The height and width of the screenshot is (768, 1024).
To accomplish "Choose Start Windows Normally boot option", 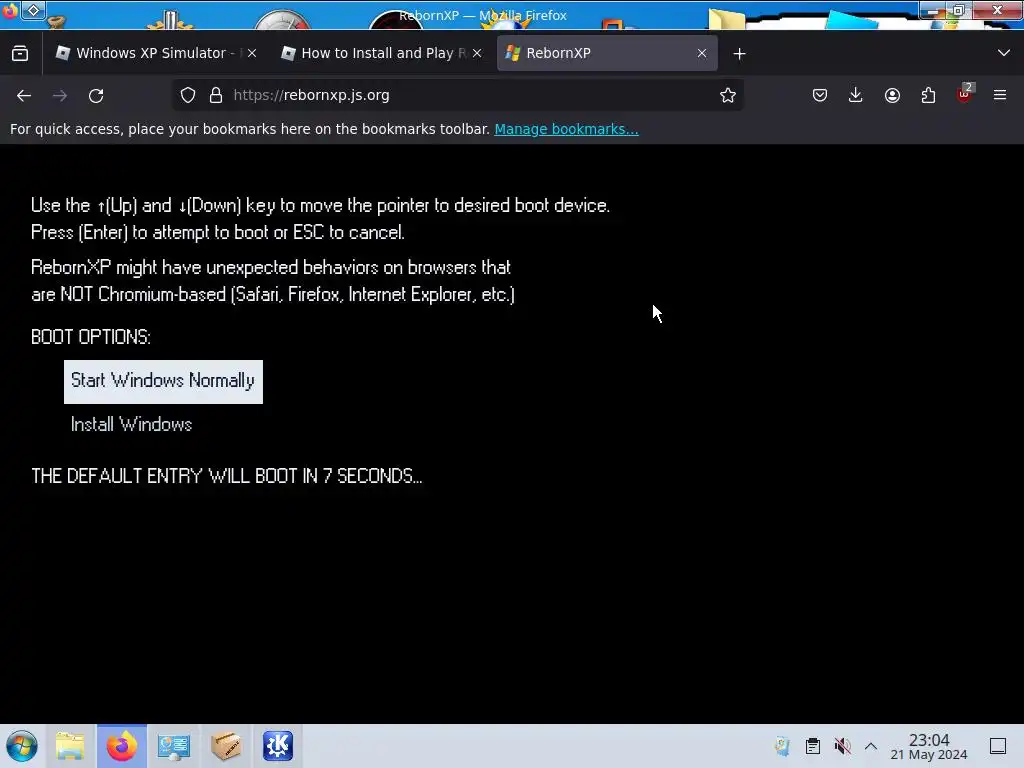I will click(163, 381).
